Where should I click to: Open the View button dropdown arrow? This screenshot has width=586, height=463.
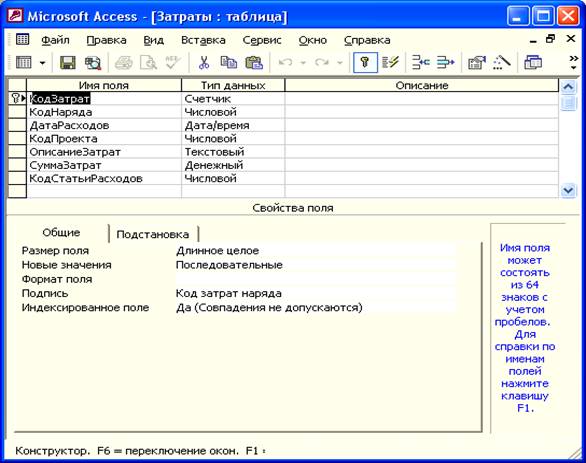43,63
